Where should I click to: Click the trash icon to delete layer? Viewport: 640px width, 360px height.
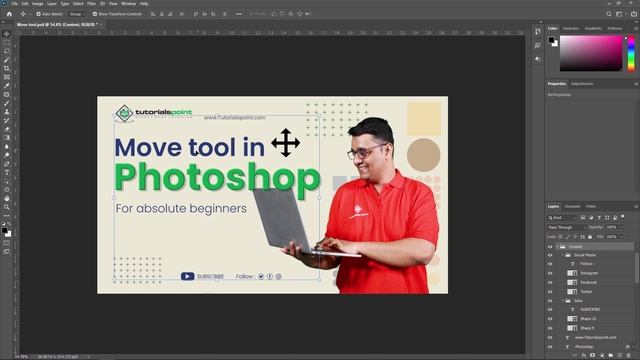[x=629, y=356]
